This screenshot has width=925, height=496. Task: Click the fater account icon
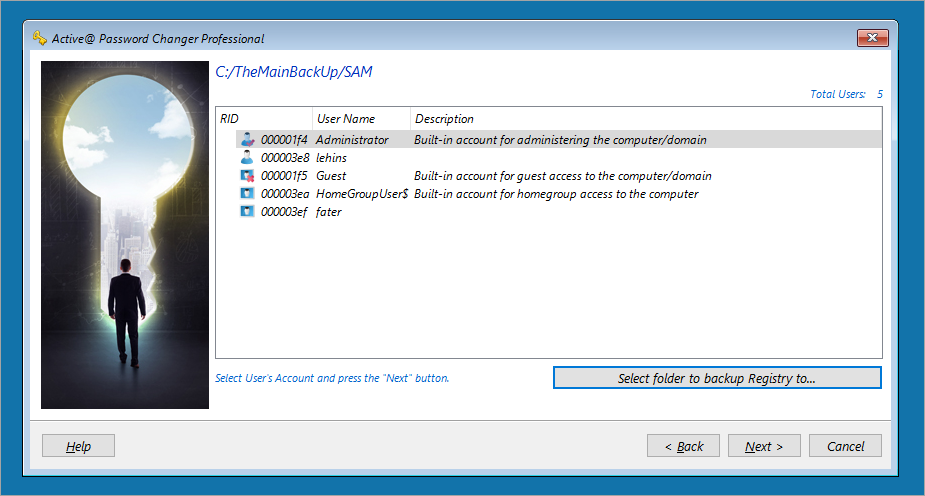click(x=247, y=211)
